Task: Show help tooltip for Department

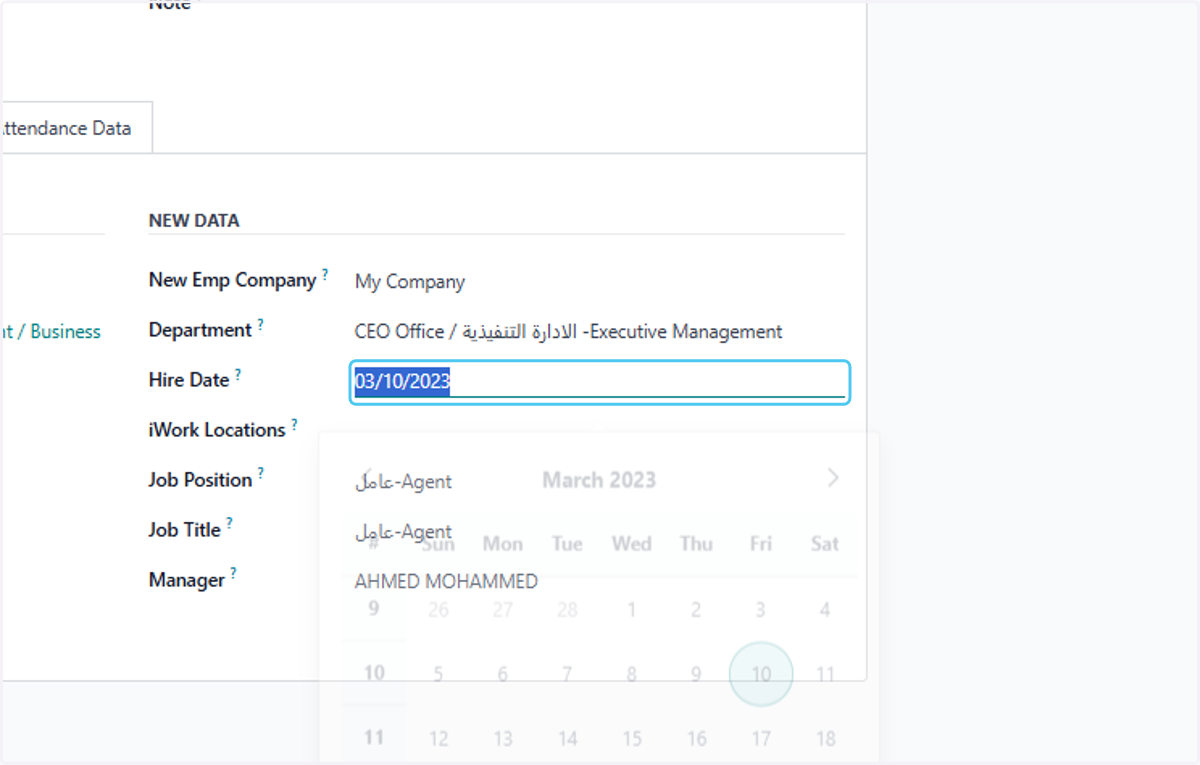Action: click(261, 324)
